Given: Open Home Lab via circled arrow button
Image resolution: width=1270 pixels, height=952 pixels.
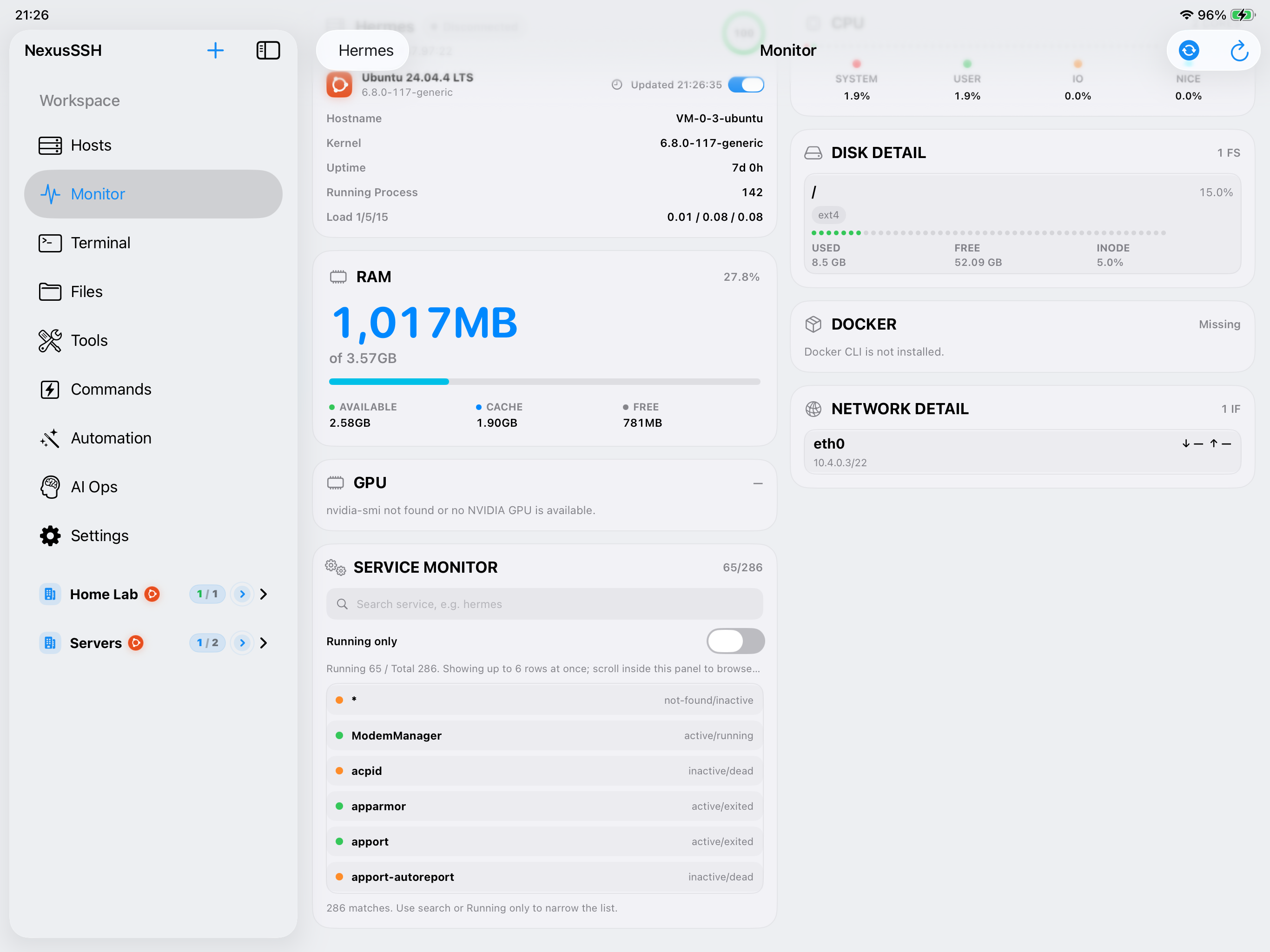Looking at the screenshot, I should click(242, 594).
